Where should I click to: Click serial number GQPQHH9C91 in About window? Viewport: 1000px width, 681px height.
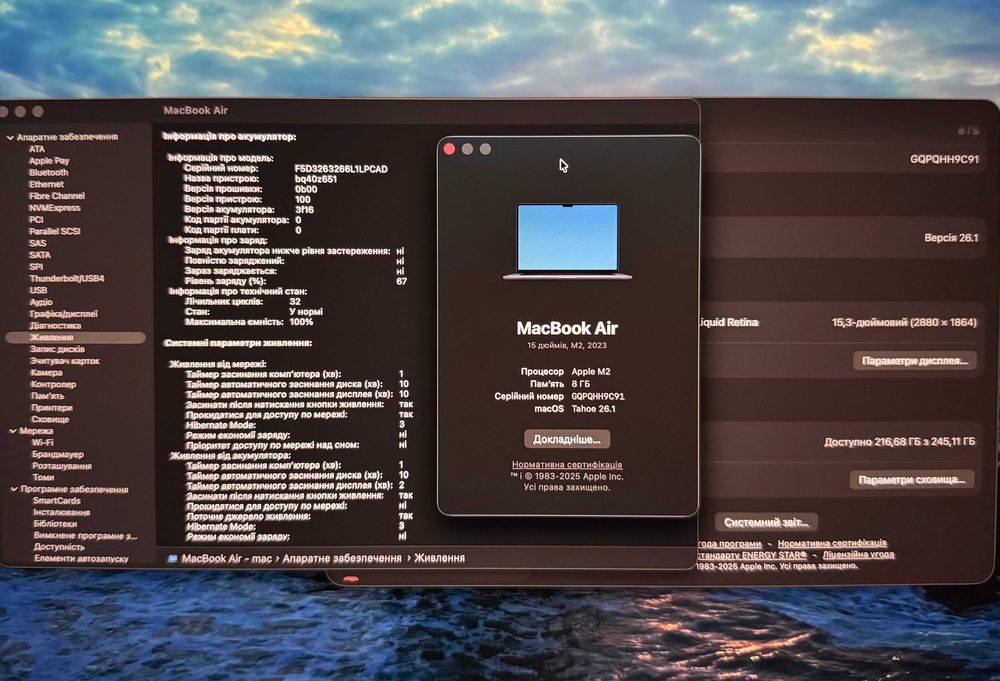(x=598, y=396)
